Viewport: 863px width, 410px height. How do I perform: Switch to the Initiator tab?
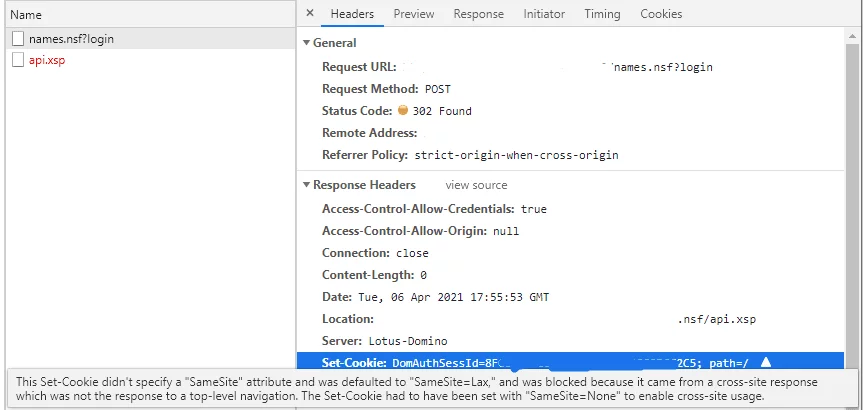(x=543, y=14)
